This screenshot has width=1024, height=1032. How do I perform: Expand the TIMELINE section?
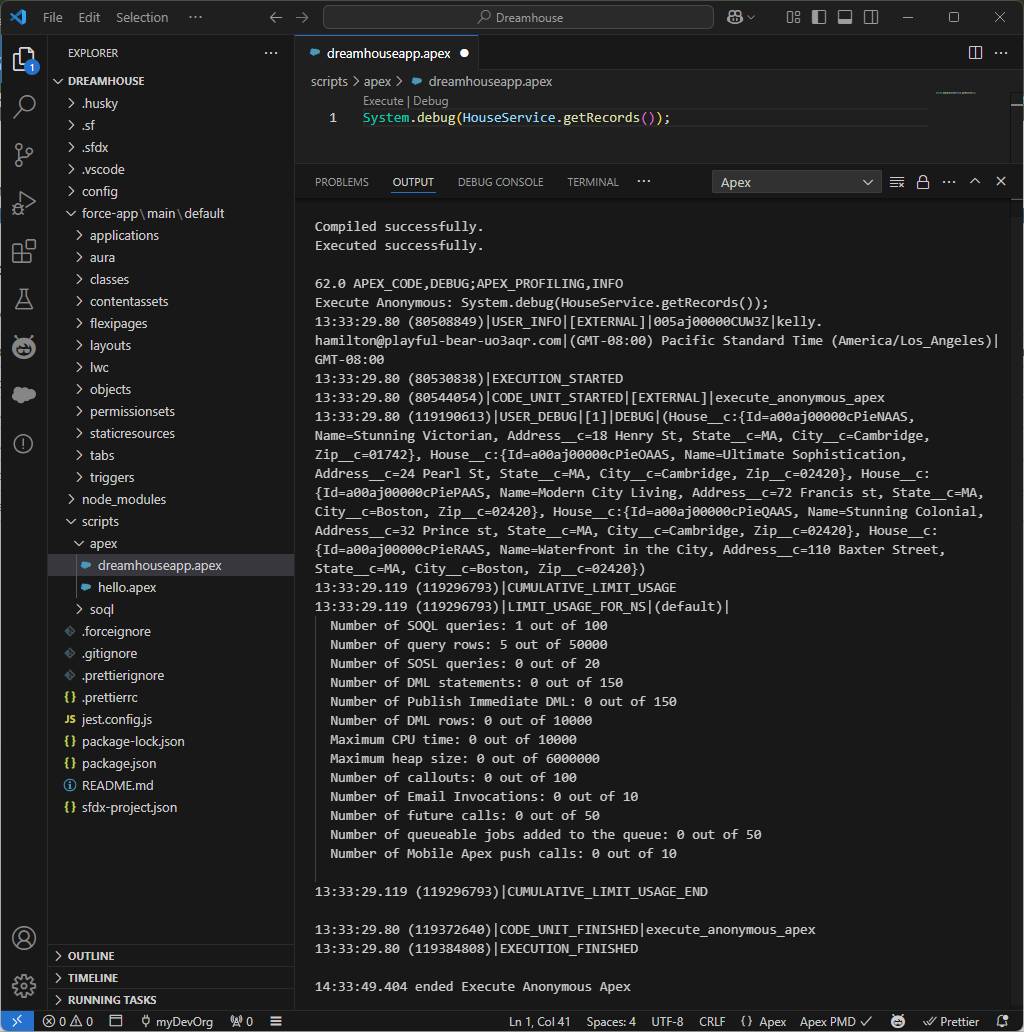click(171, 978)
